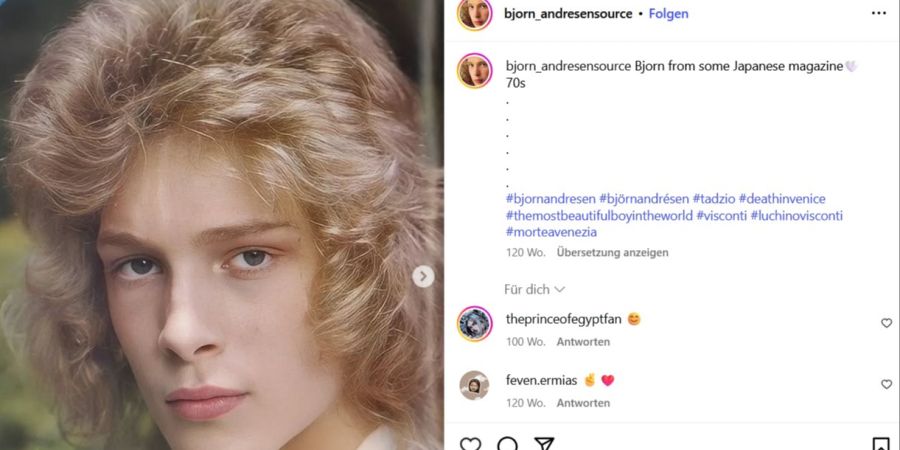Screen dimensions: 900x450
Task: Open bjorn_andresensource username in header
Action: 568,14
